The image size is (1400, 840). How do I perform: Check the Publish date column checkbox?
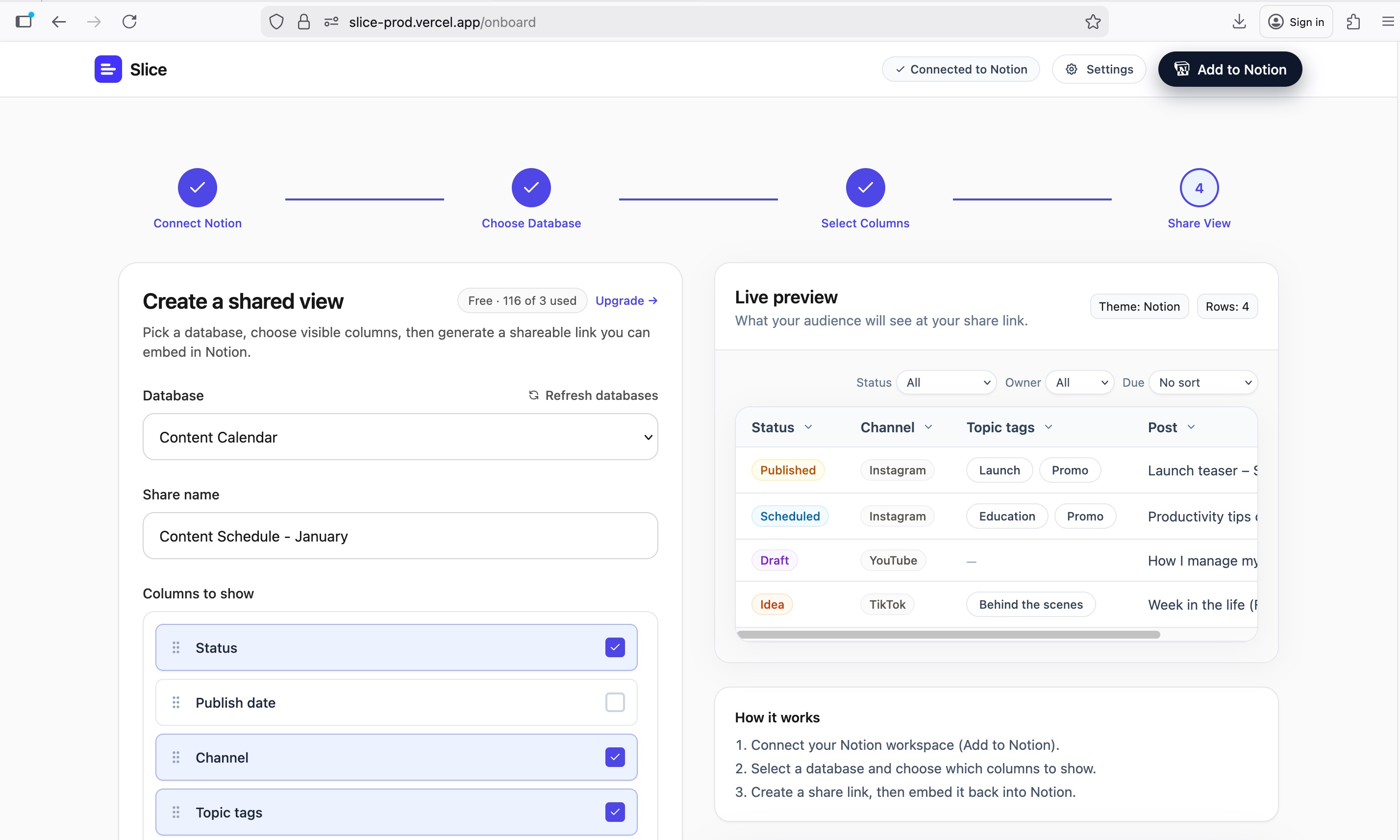tap(615, 702)
